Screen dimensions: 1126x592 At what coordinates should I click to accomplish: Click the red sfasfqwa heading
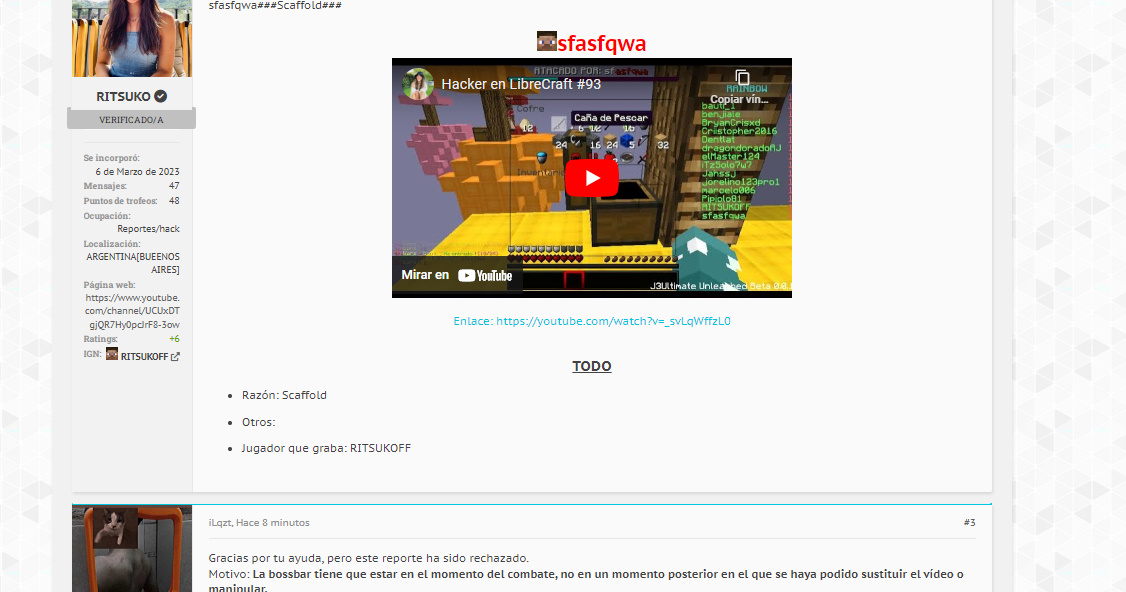(x=602, y=44)
